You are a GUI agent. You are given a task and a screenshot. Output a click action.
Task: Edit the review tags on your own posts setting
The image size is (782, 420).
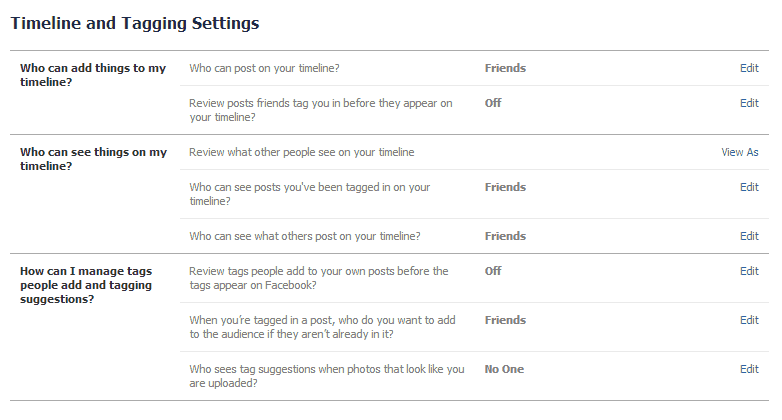tap(749, 271)
